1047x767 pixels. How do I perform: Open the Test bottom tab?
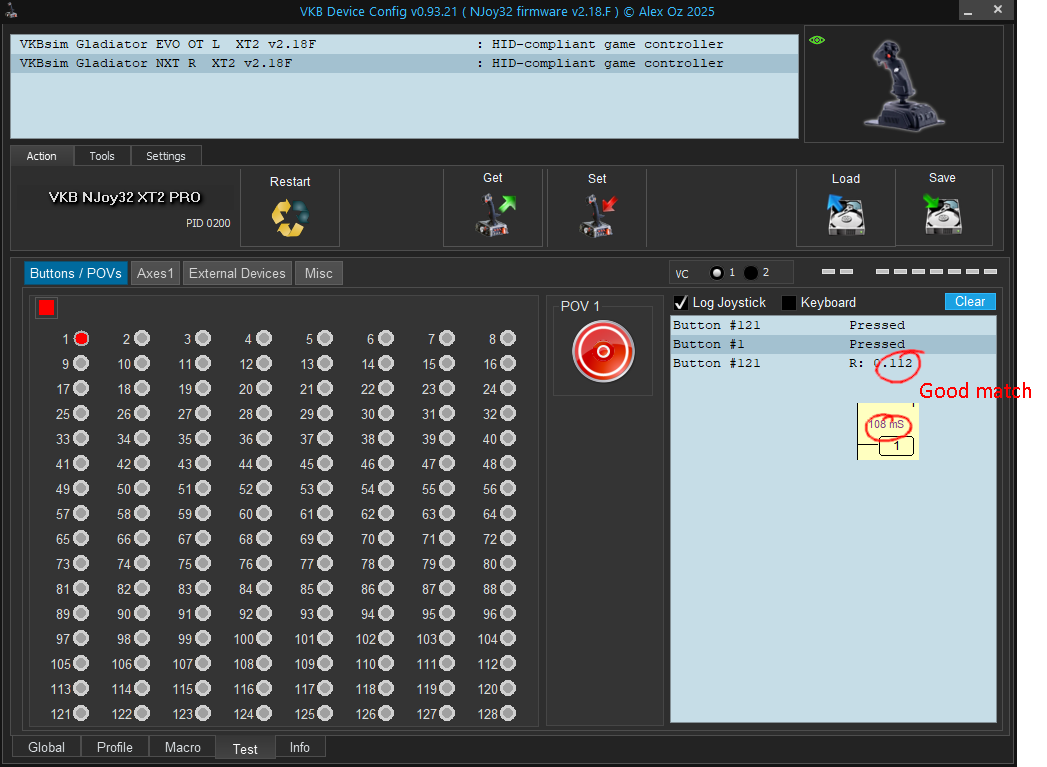pyautogui.click(x=245, y=748)
